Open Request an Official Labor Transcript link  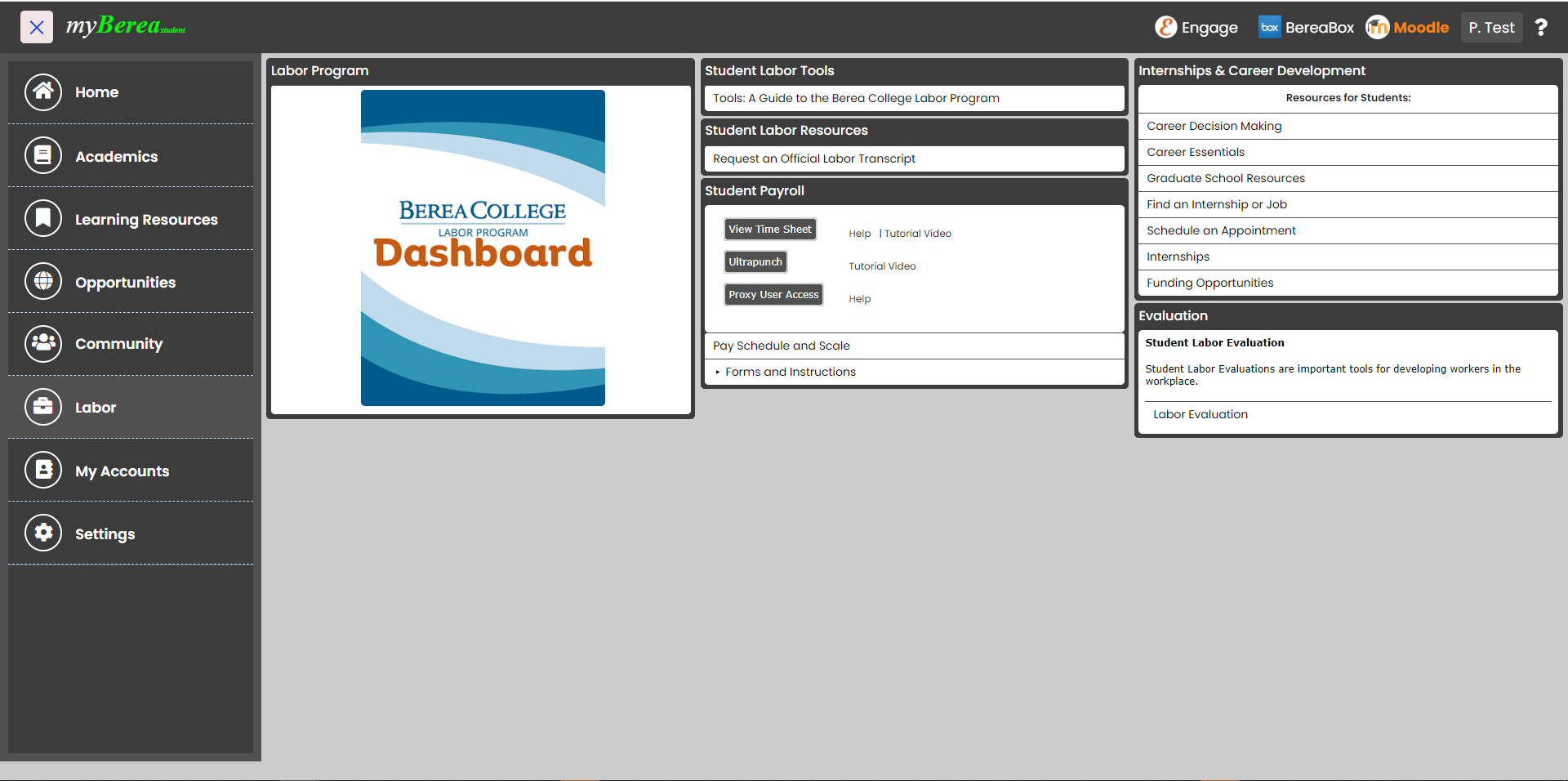click(x=813, y=158)
